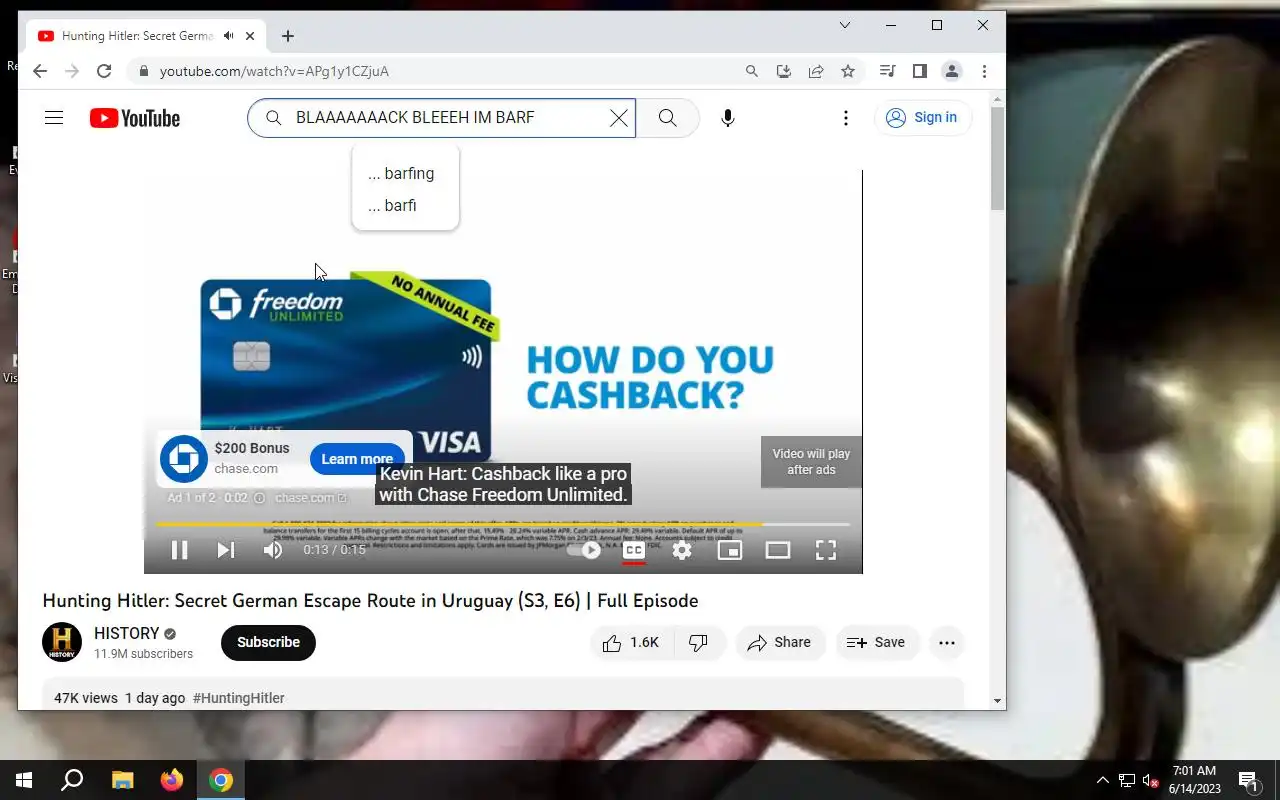
Task: Open Windows taskbar search
Action: click(x=72, y=780)
